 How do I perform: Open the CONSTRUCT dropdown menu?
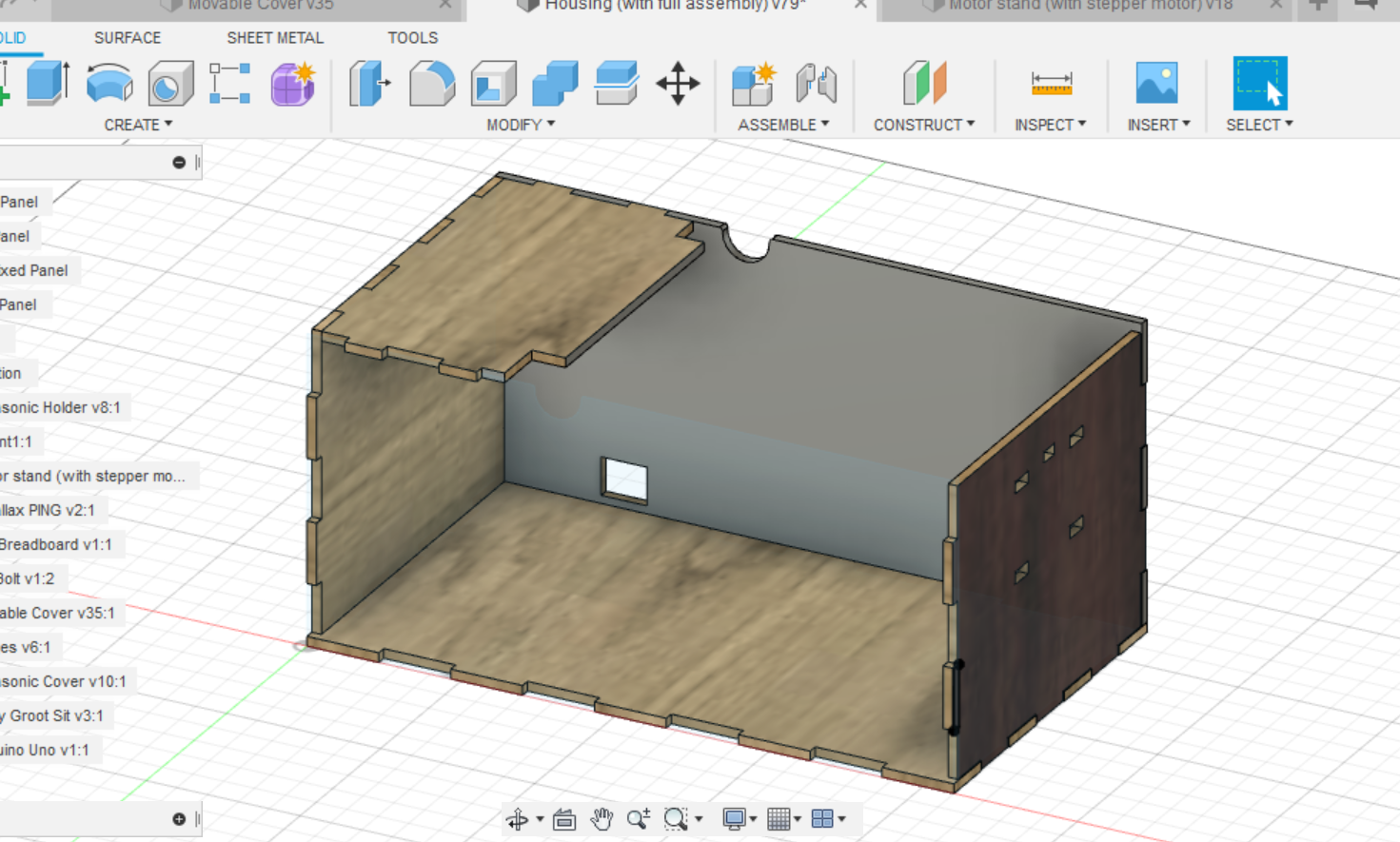click(x=924, y=125)
